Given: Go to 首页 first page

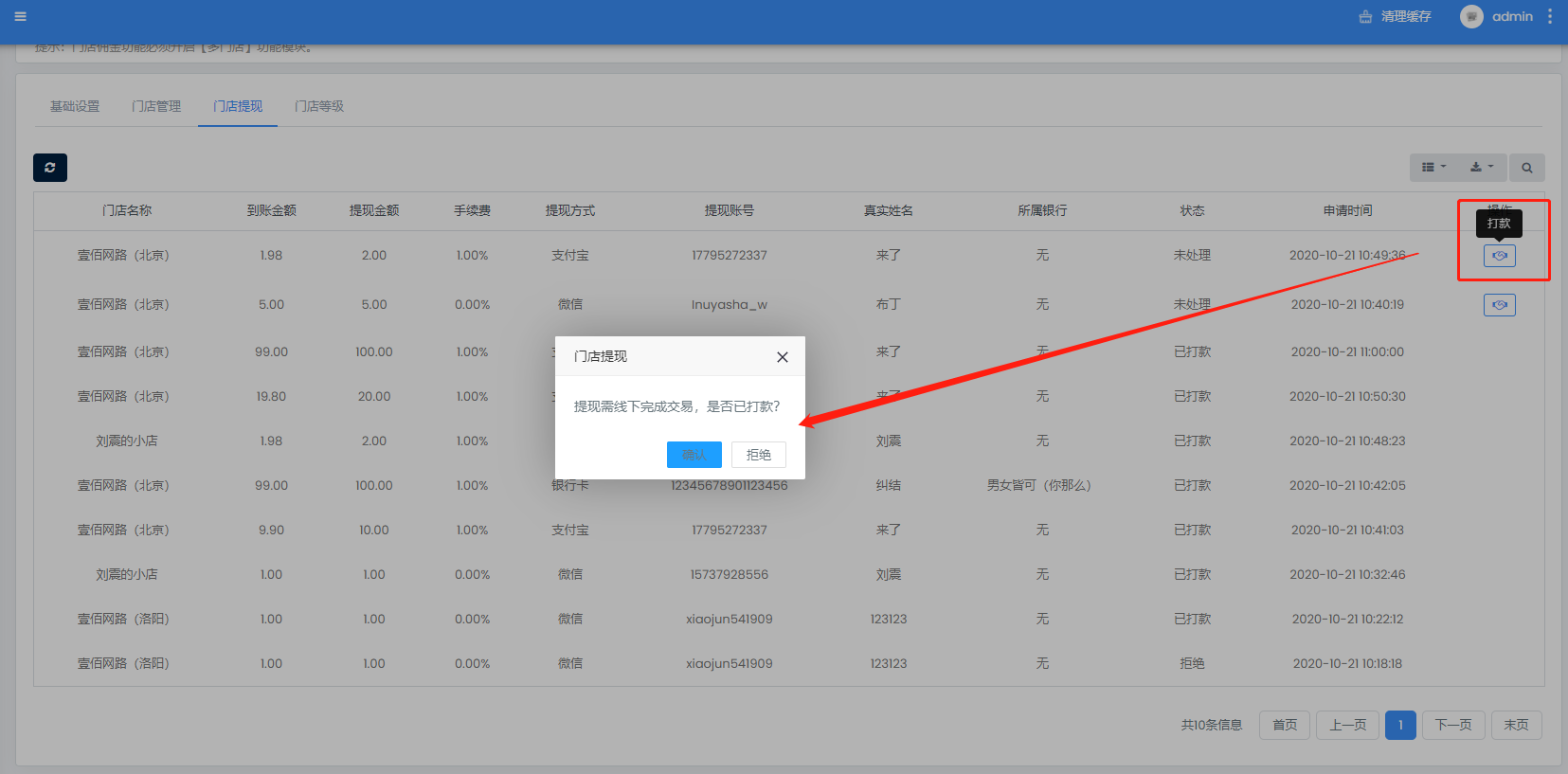Looking at the screenshot, I should tap(1284, 725).
